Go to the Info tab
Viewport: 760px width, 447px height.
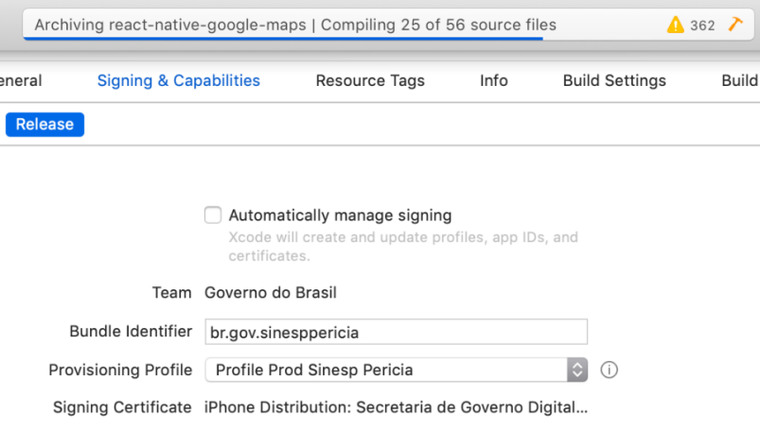tap(494, 81)
